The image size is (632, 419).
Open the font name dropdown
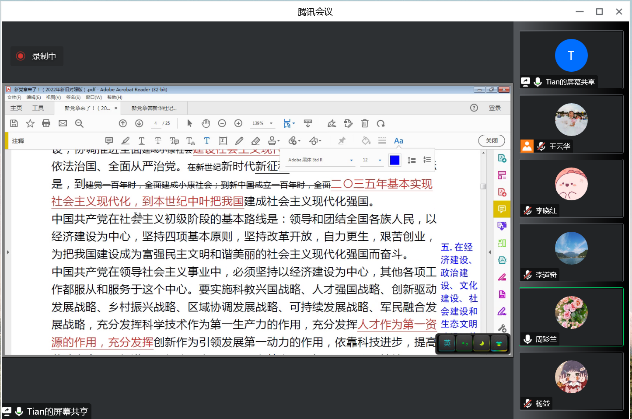(x=318, y=160)
